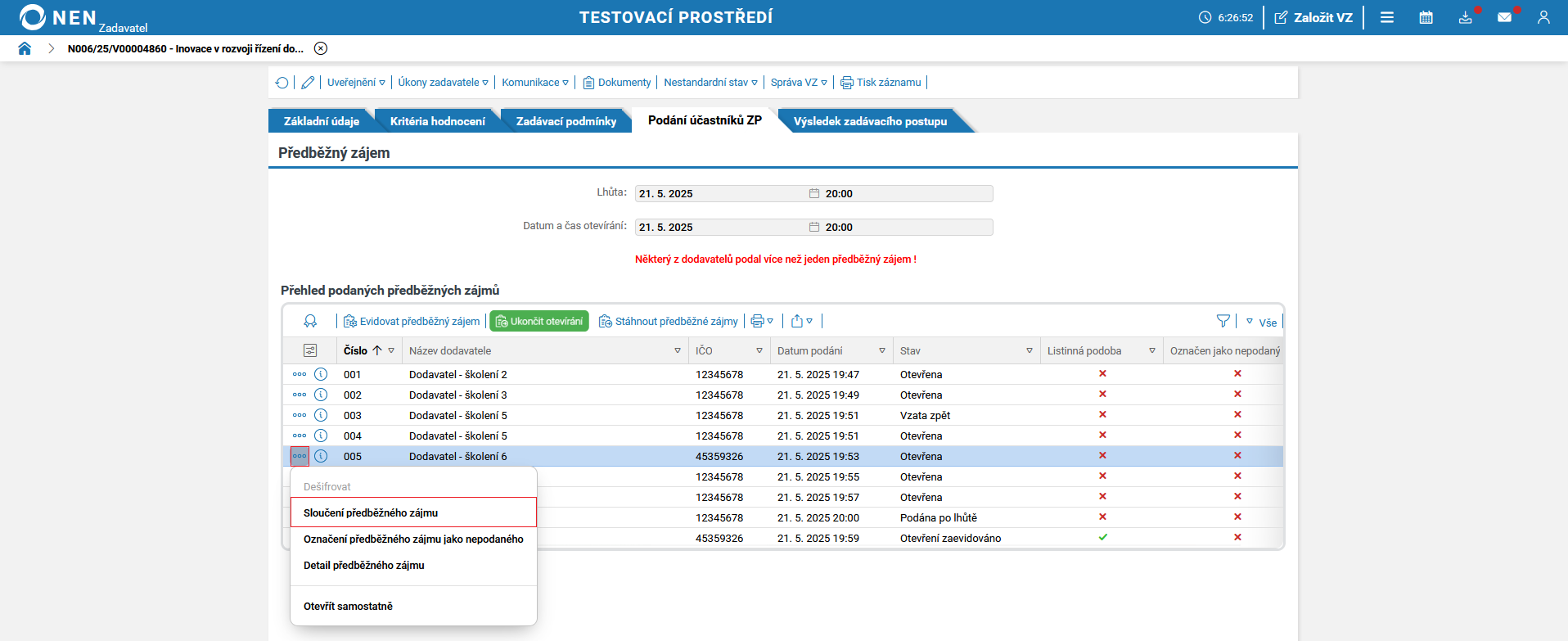Open the IČO column filter arrow

[x=759, y=350]
